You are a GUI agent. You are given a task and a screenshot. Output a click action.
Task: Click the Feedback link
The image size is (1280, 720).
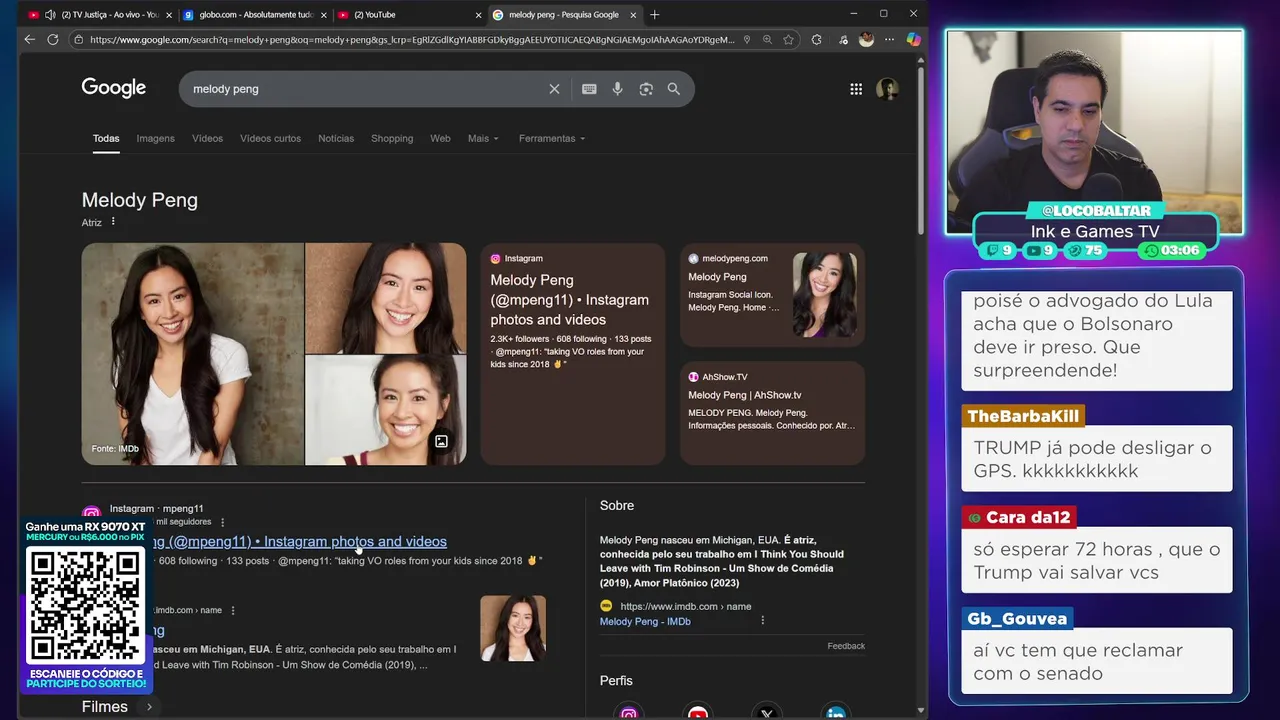click(846, 646)
